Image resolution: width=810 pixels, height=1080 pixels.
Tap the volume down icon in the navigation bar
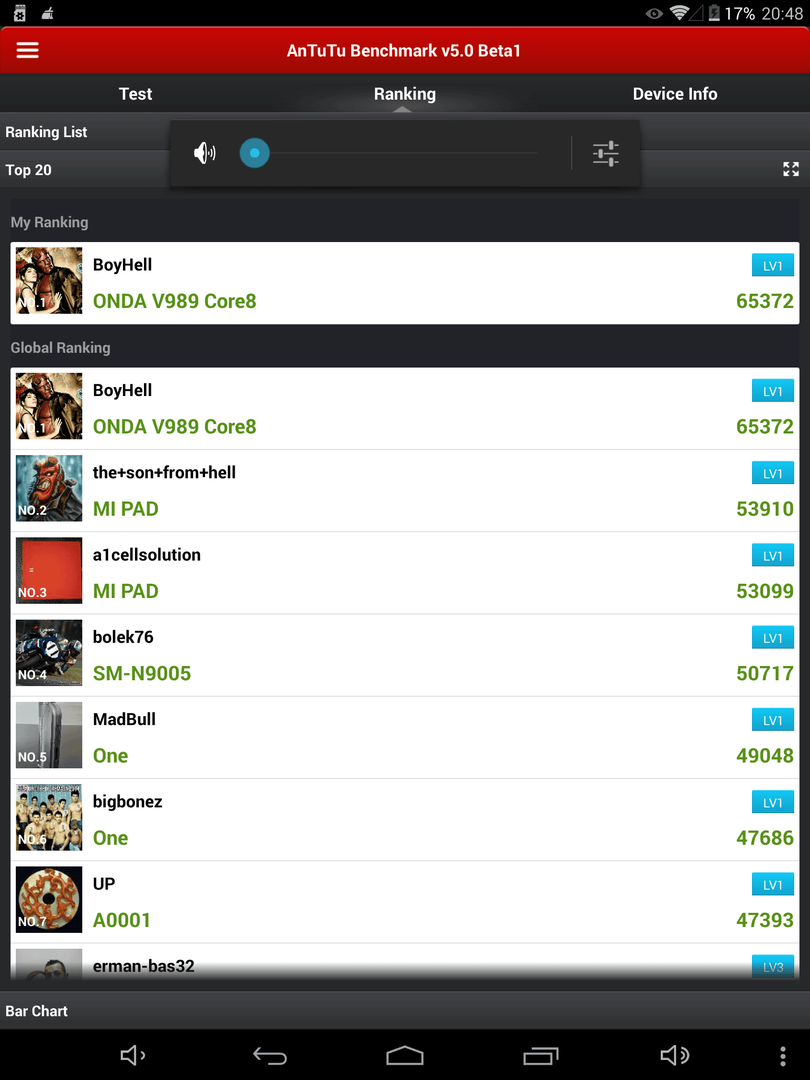(x=133, y=1055)
